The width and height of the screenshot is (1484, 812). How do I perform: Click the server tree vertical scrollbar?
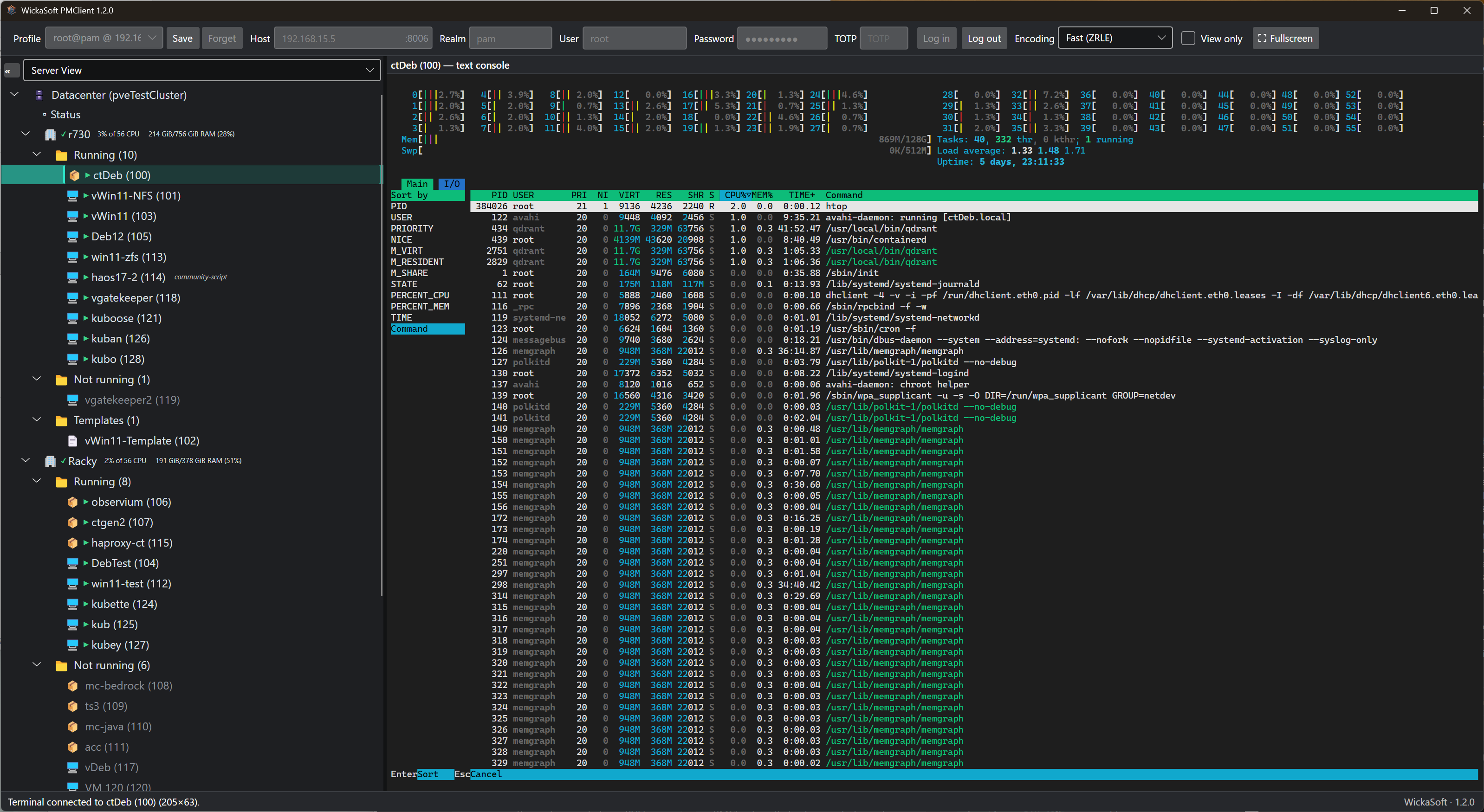click(x=382, y=346)
